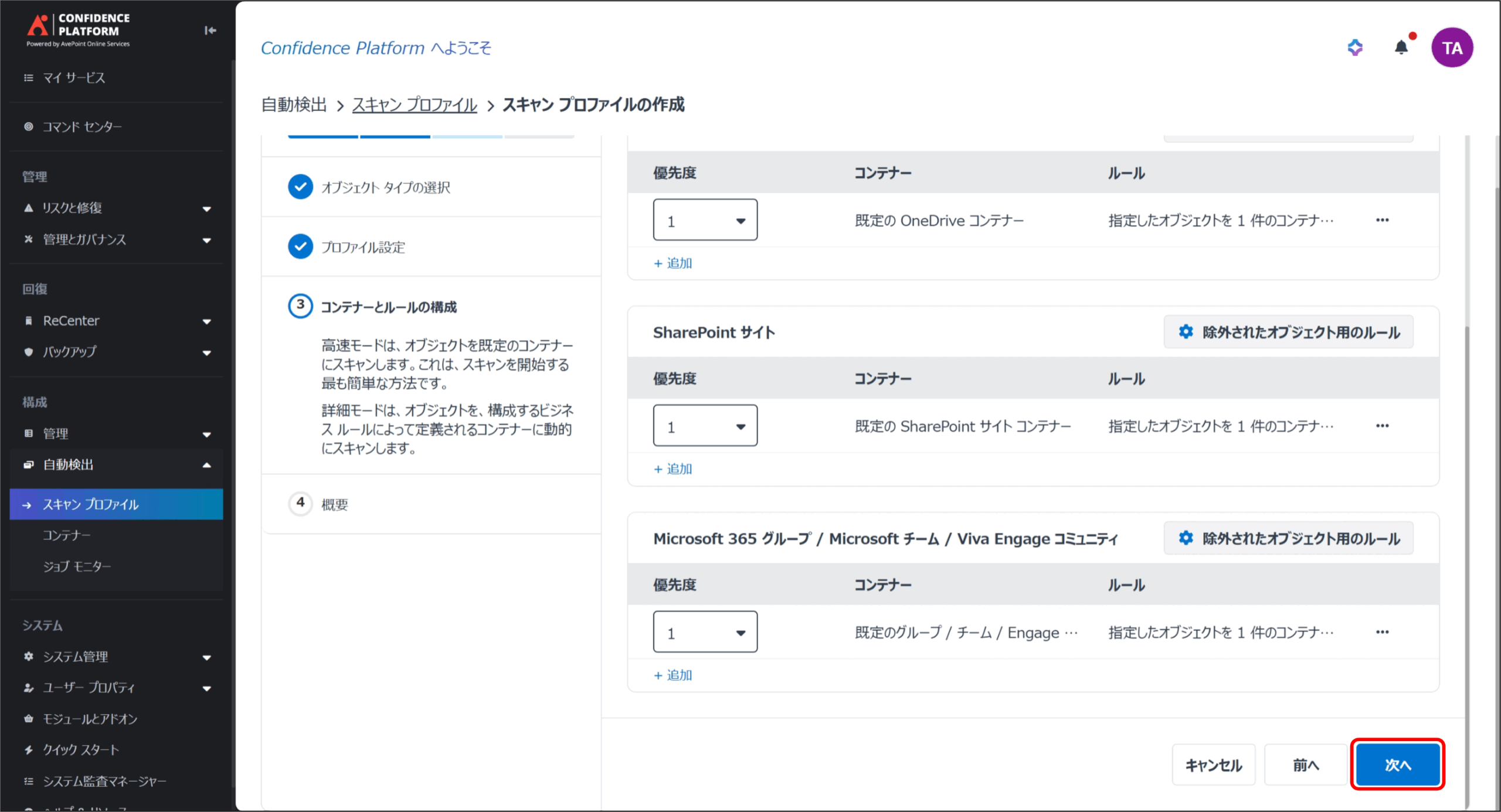Viewport: 1501px width, 812px height.
Task: Open Microsoft 365 group row three-dots menu
Action: coord(1382,632)
